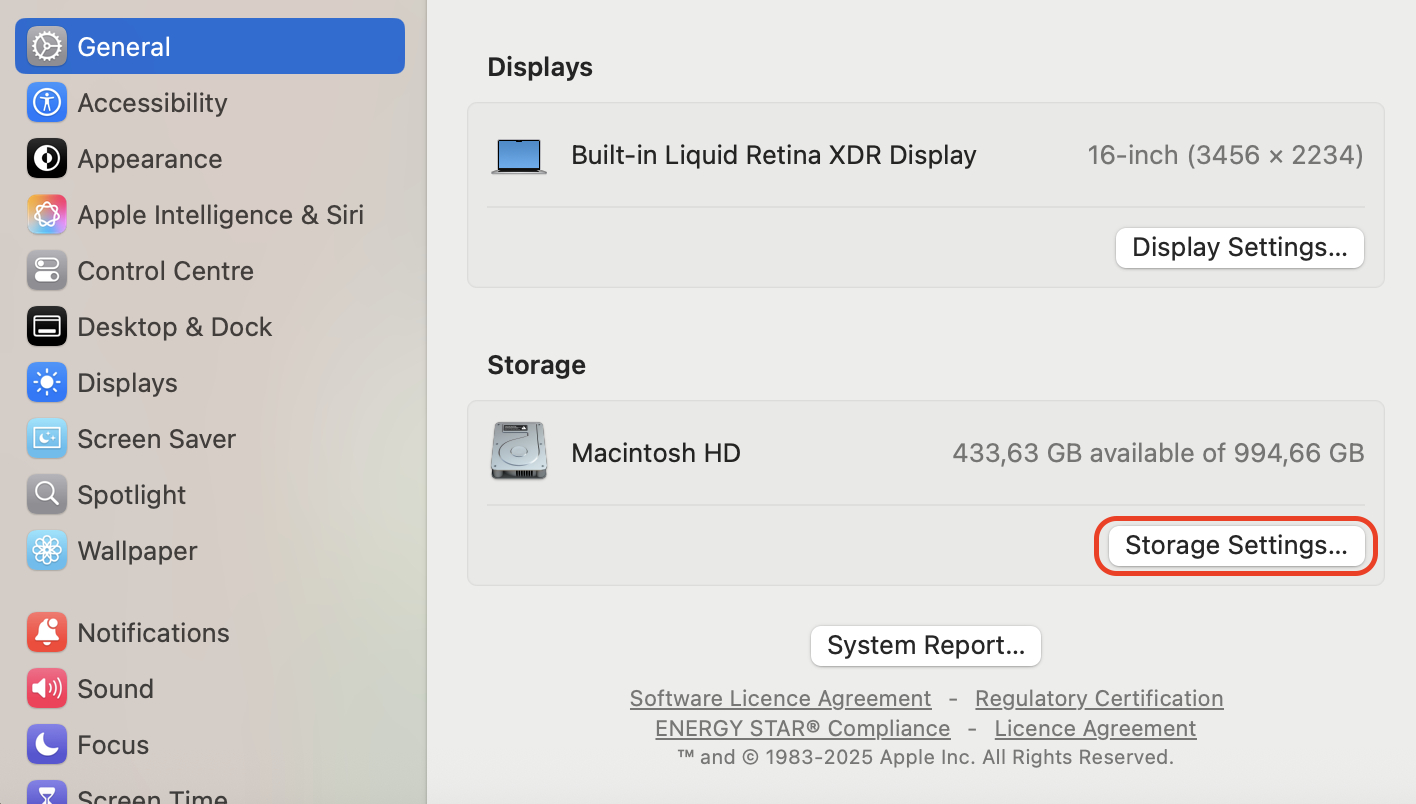Select the Appearance icon in sidebar

point(47,158)
